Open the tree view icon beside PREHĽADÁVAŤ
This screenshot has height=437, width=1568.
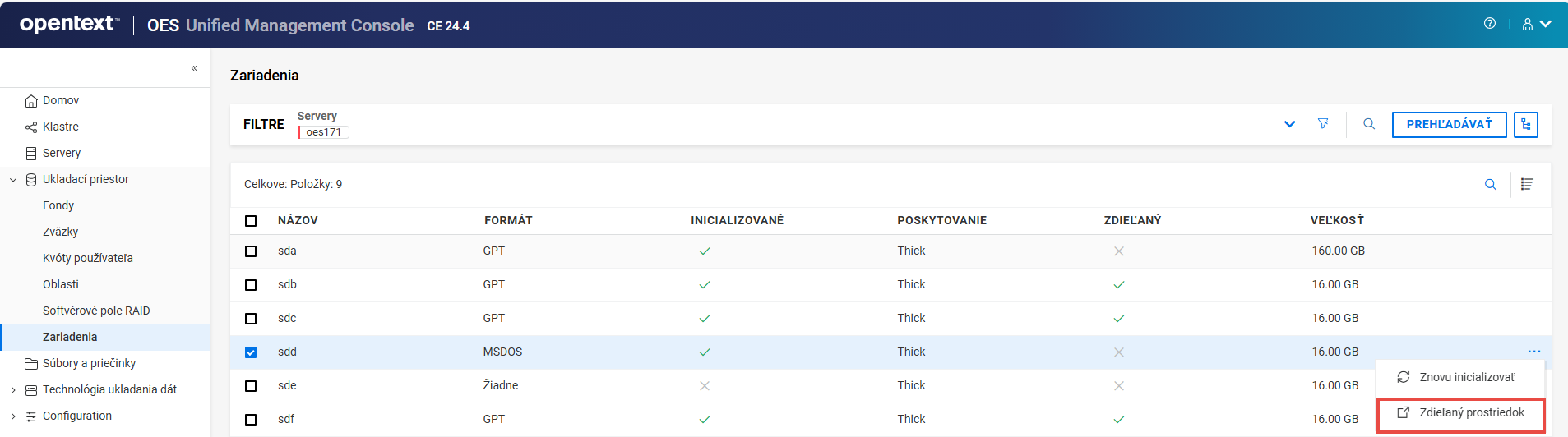[1526, 125]
